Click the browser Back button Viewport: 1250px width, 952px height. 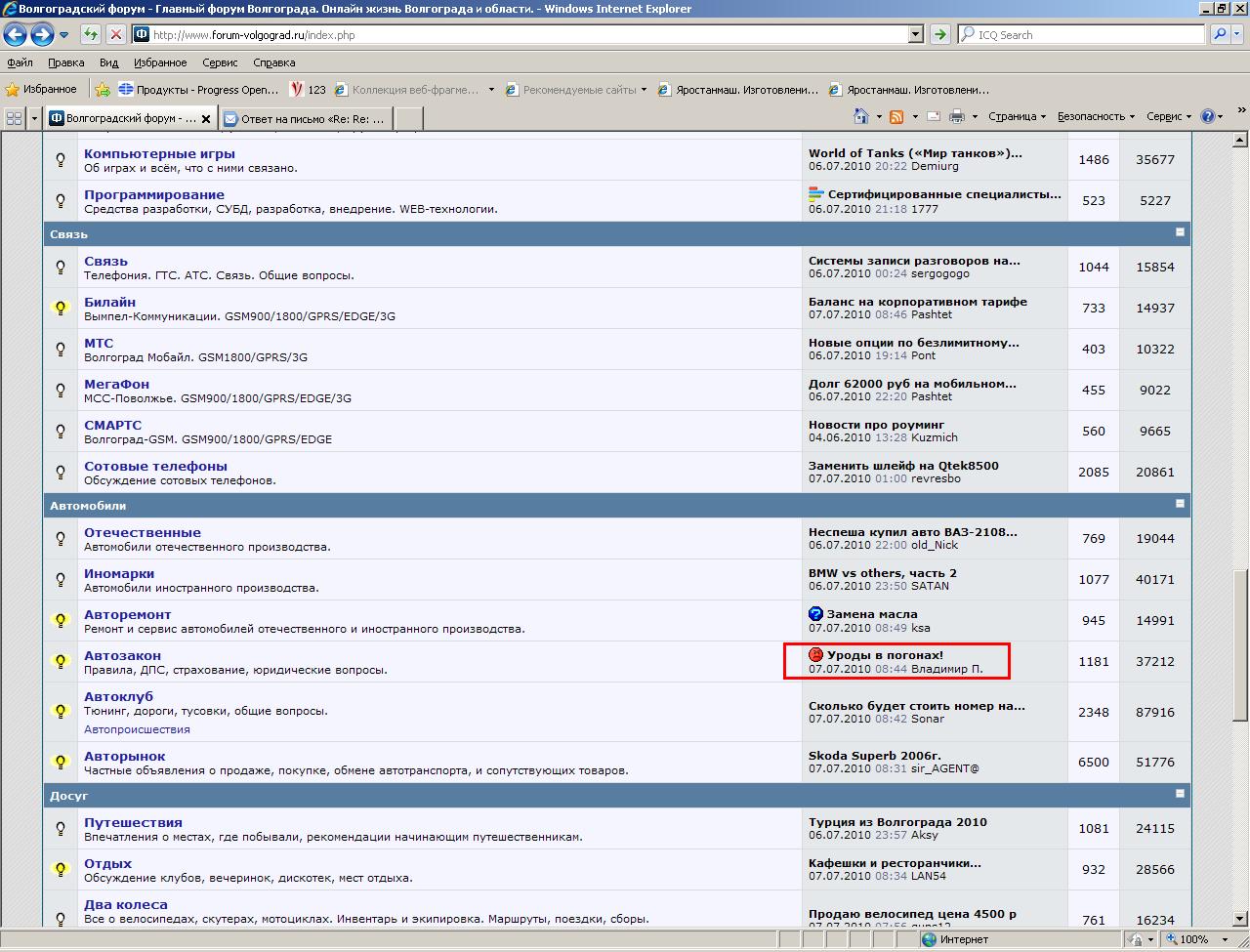pyautogui.click(x=16, y=35)
